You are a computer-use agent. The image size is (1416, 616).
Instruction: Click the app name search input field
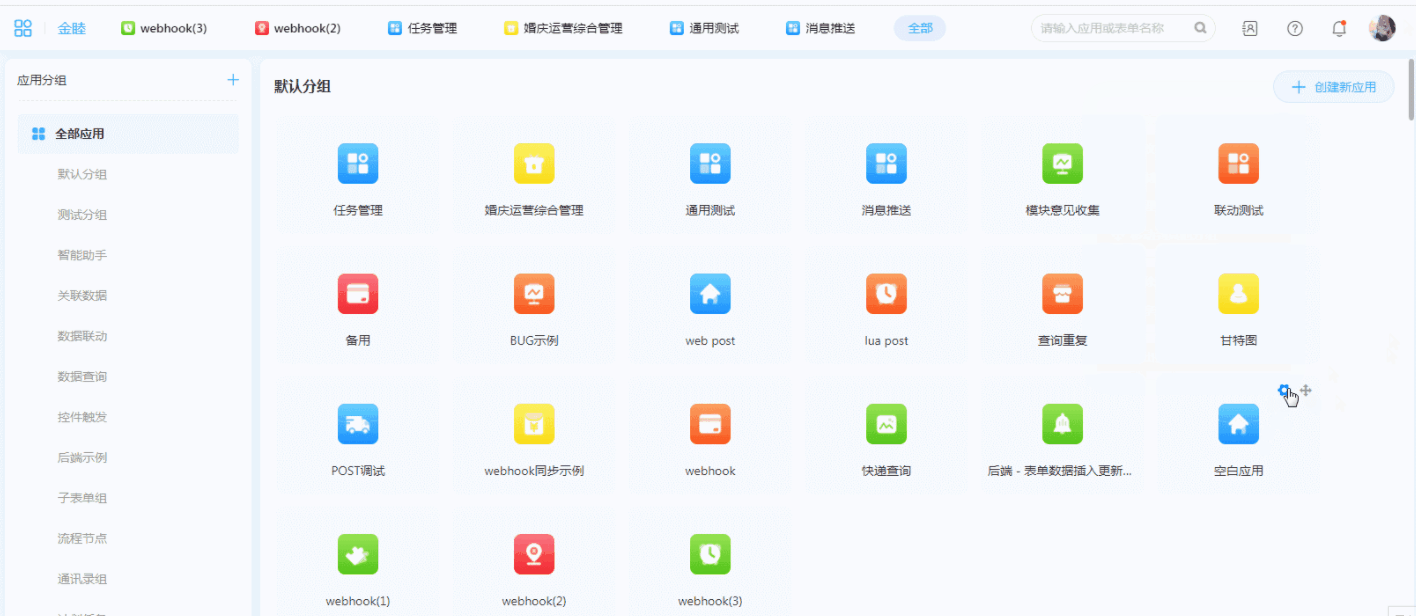tap(1113, 29)
